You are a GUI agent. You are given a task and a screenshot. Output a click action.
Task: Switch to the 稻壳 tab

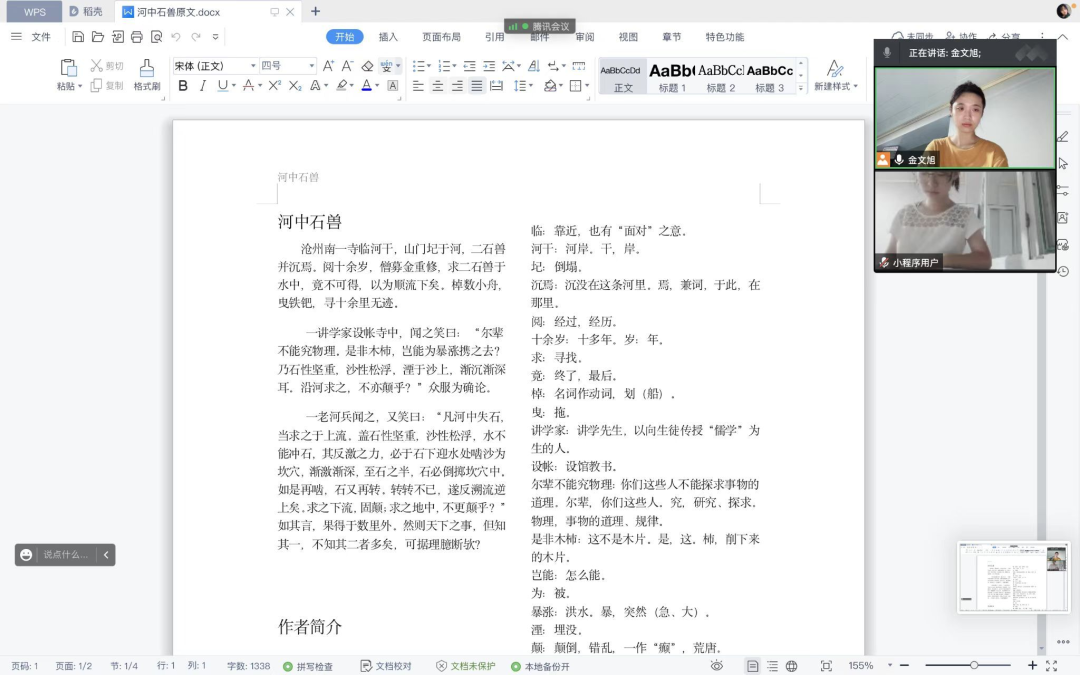pyautogui.click(x=87, y=12)
